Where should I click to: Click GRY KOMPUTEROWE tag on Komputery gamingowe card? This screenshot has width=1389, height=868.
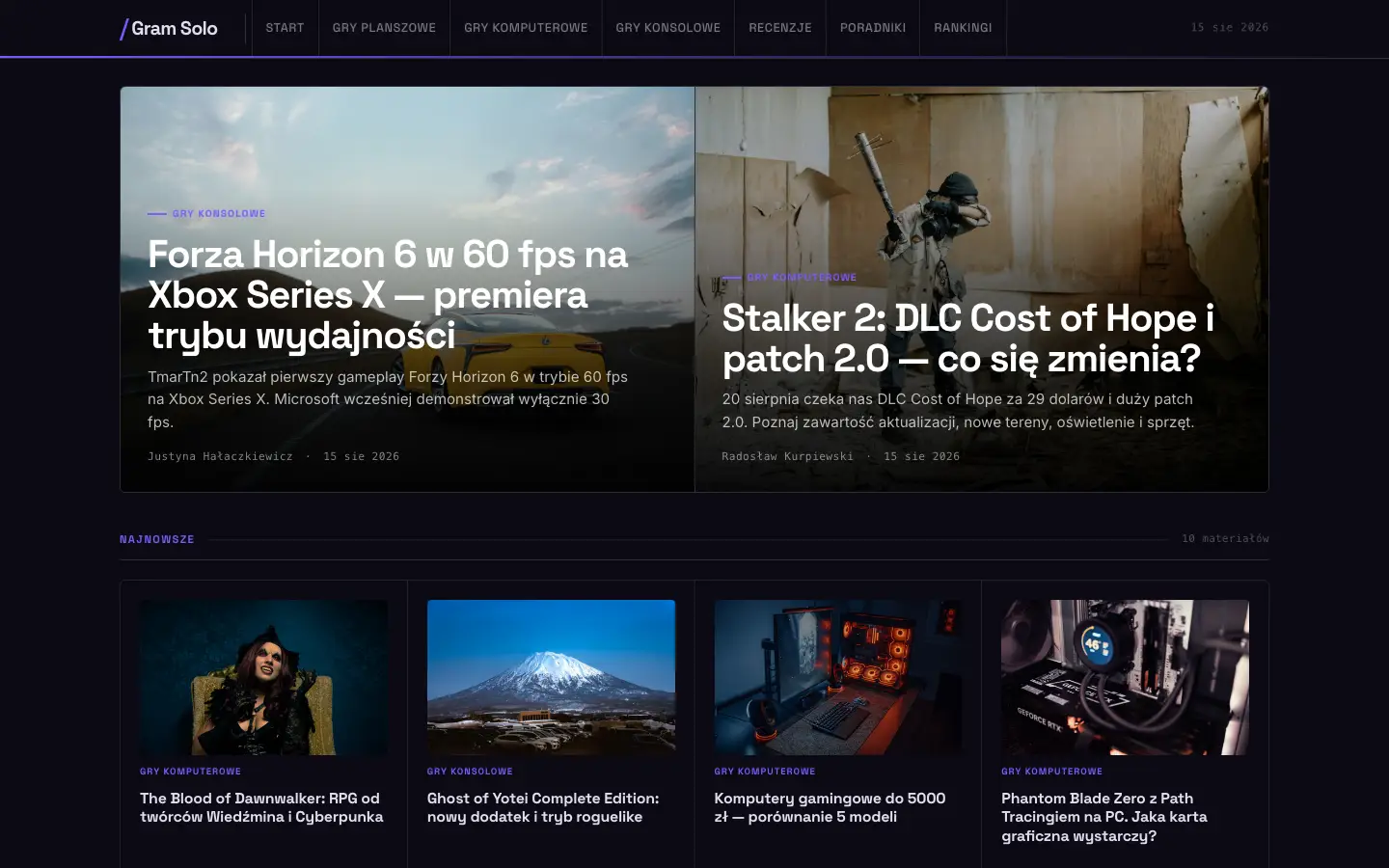pyautogui.click(x=765, y=772)
